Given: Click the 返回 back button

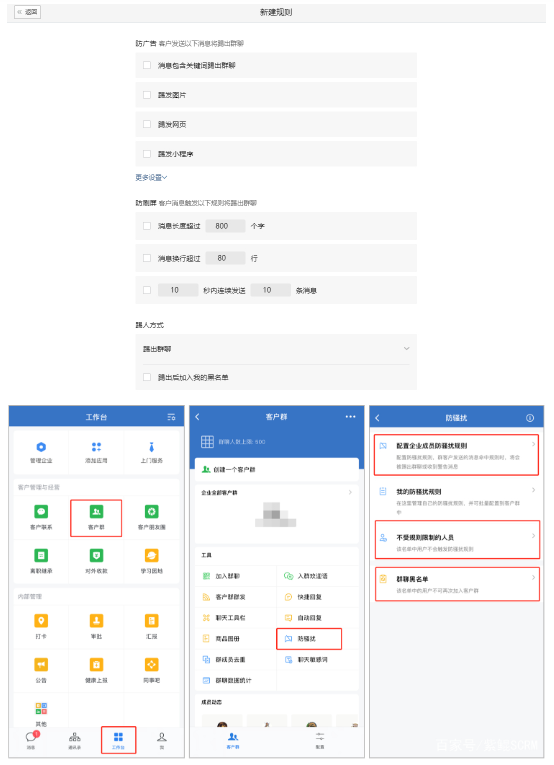Looking at the screenshot, I should (27, 12).
